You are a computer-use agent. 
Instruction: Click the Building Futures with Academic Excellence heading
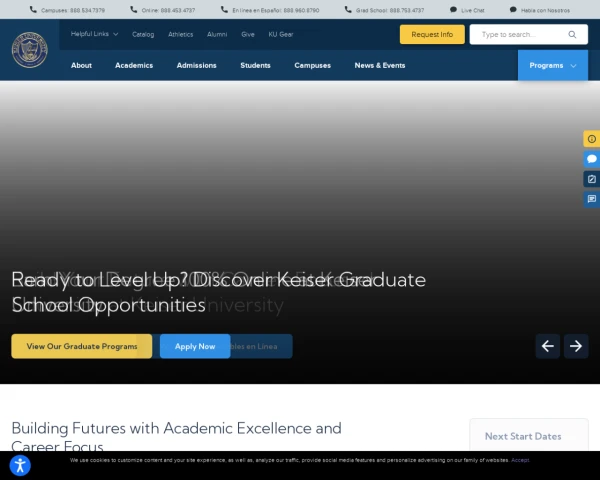tap(176, 437)
